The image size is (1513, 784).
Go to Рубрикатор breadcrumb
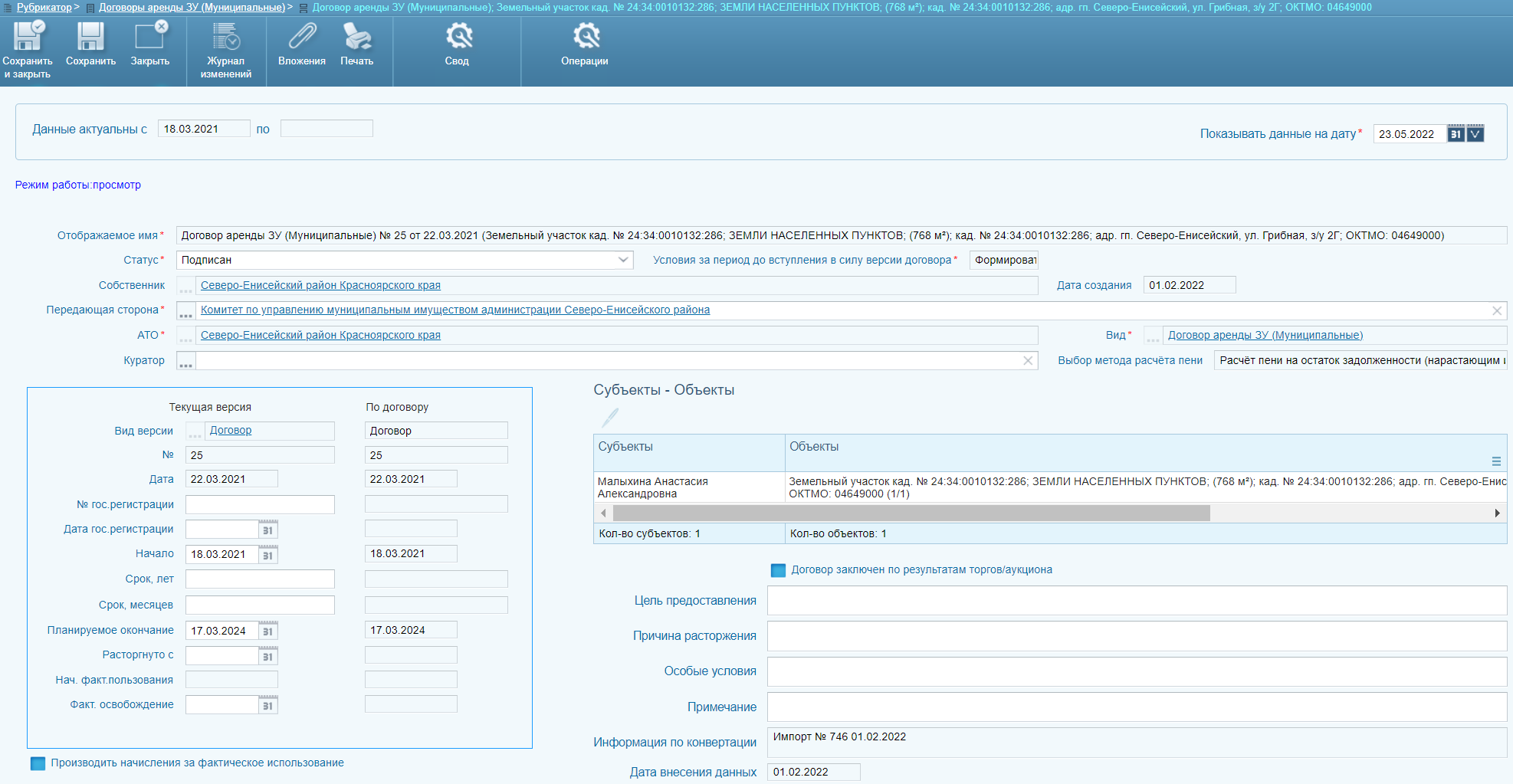tap(44, 7)
